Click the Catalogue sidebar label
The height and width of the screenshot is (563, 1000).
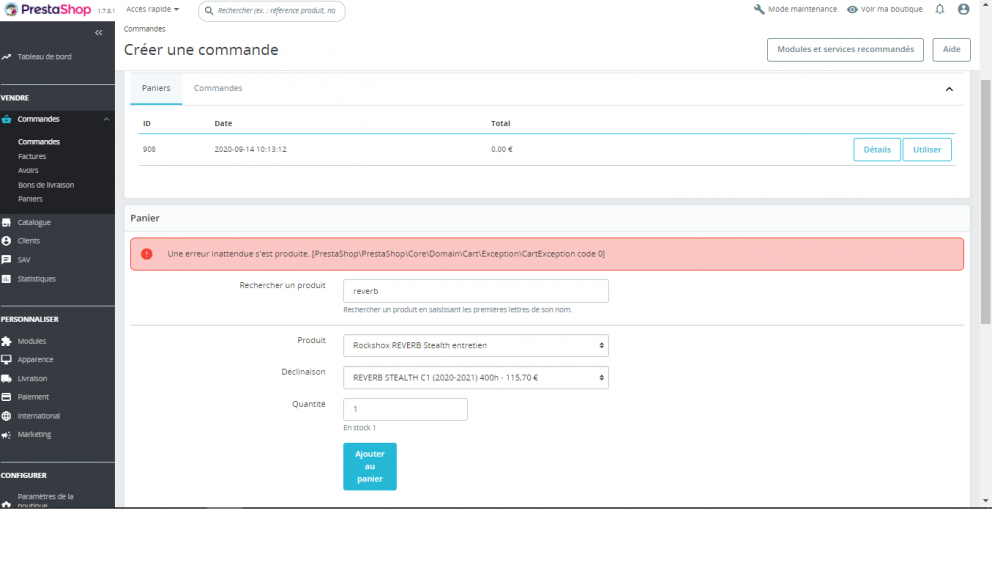coord(34,223)
